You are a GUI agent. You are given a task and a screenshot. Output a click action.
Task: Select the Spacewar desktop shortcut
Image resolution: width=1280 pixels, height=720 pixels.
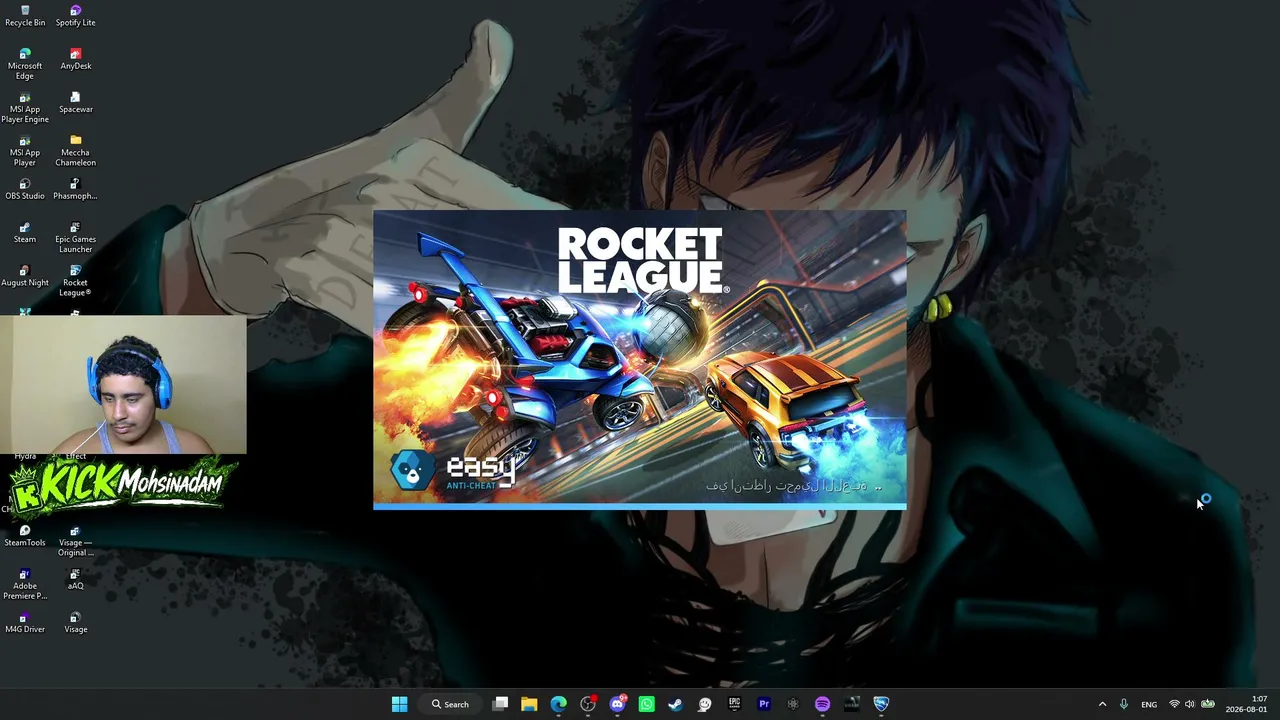[x=75, y=103]
